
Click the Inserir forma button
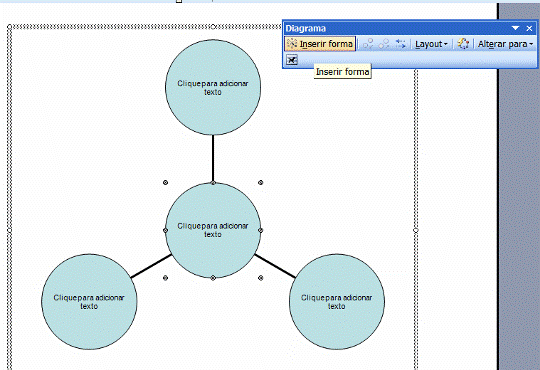pos(320,44)
